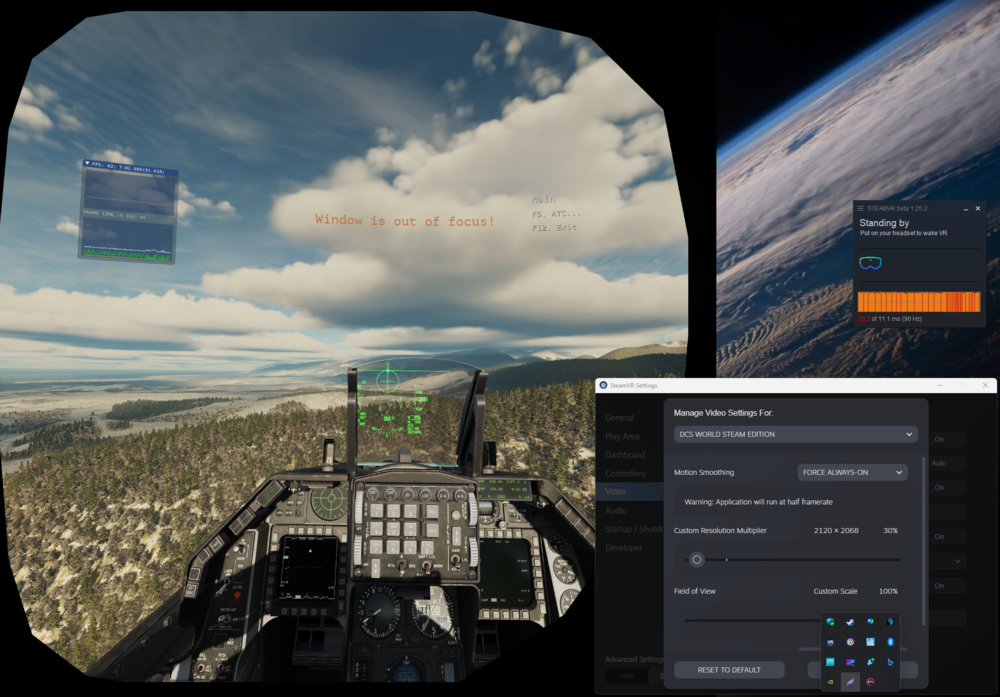The height and width of the screenshot is (697, 1000).
Task: Click the Custom Resolution Multiplier slider handle
Action: 697,559
